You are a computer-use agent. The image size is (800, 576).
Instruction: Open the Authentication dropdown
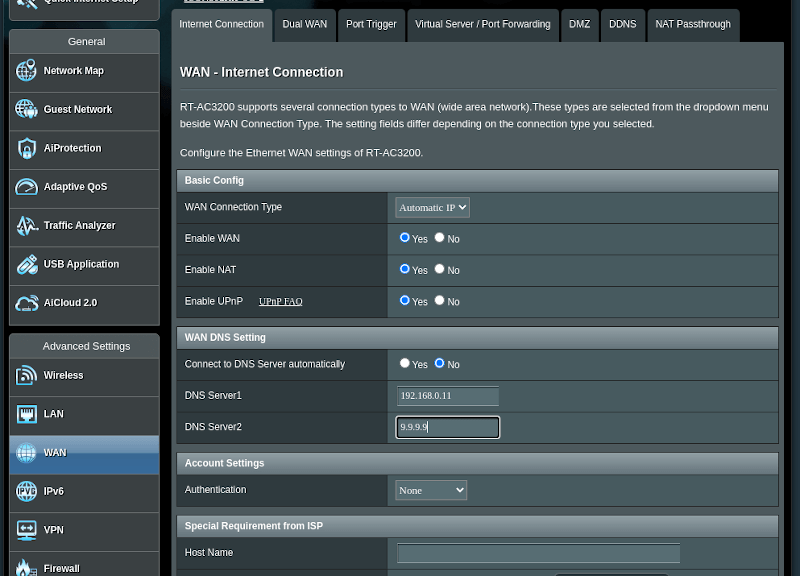coord(431,490)
